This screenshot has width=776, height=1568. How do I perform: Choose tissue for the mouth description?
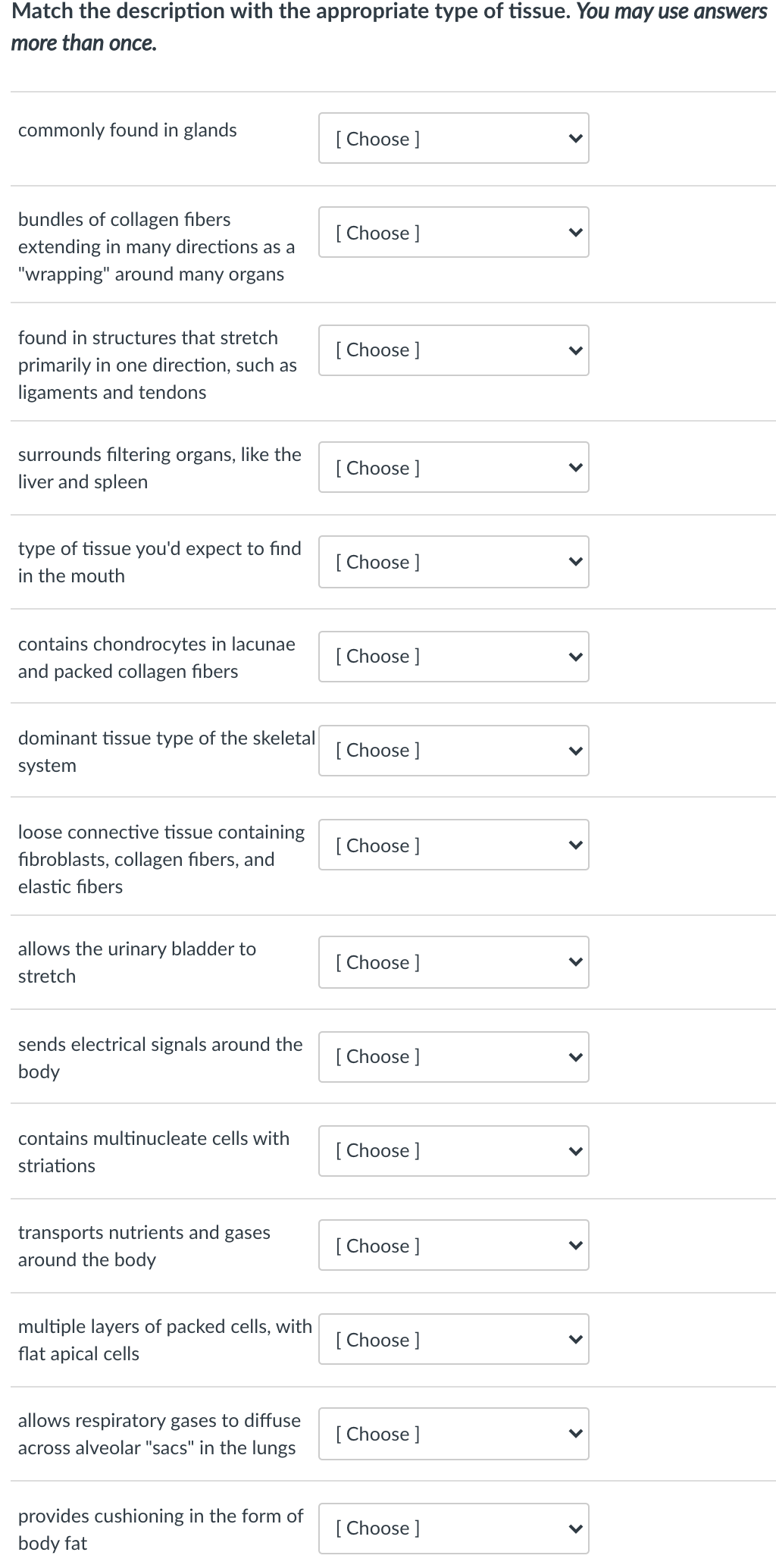pyautogui.click(x=454, y=561)
